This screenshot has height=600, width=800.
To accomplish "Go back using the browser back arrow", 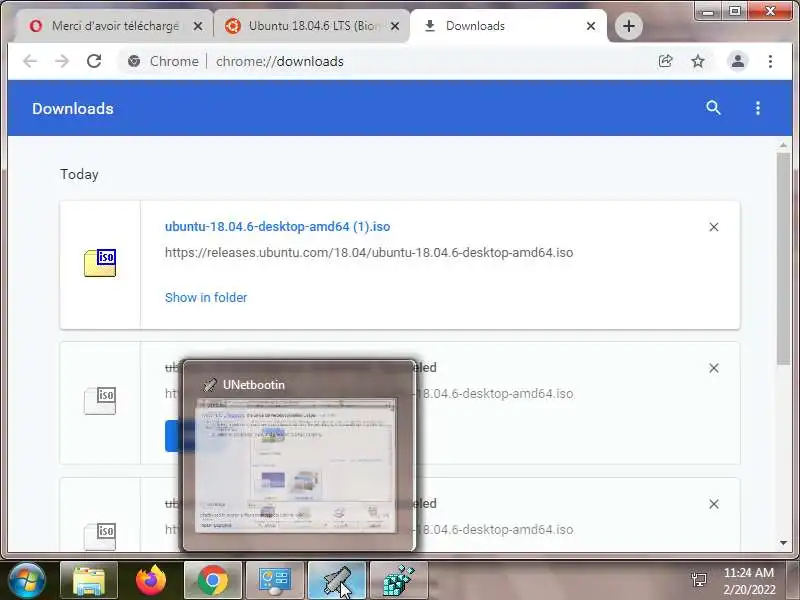I will click(30, 61).
